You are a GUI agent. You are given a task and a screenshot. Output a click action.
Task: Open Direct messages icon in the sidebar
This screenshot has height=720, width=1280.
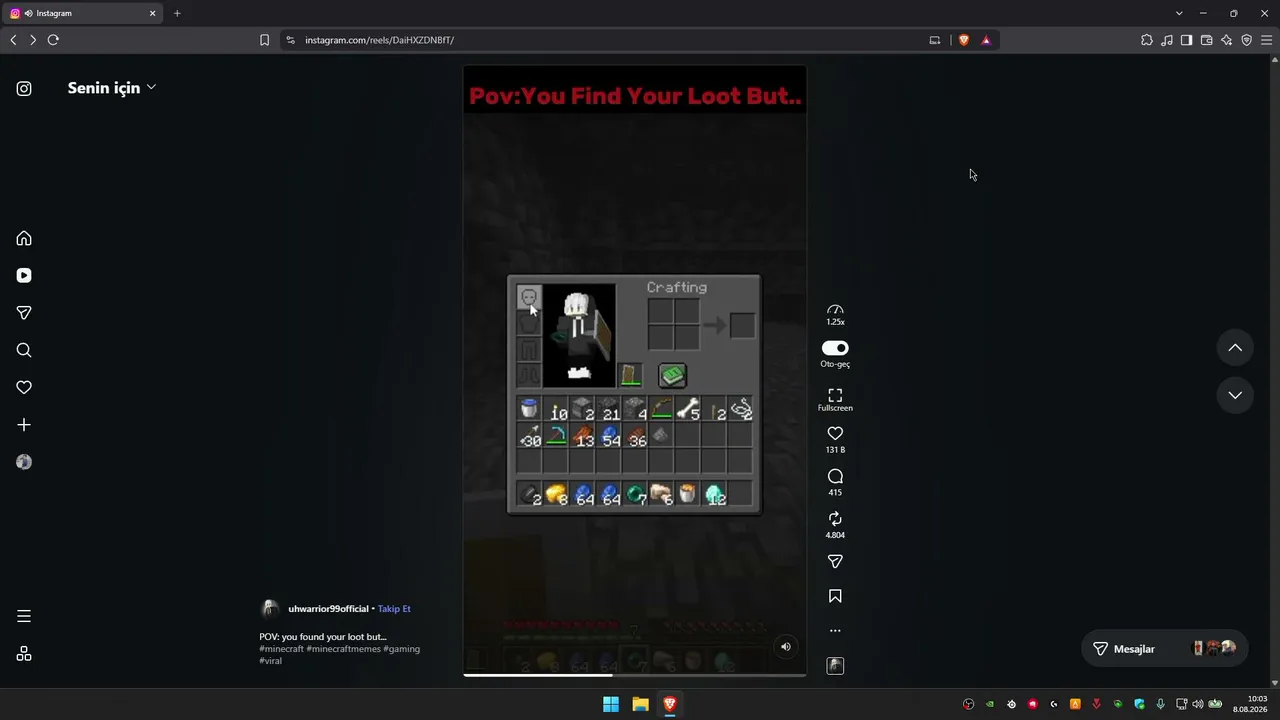point(24,313)
